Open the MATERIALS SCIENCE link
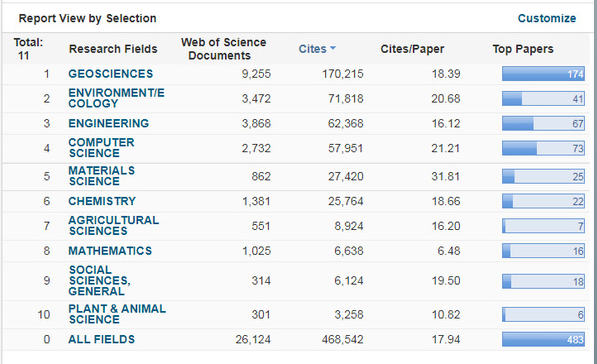This screenshot has height=364, width=597. (102, 176)
